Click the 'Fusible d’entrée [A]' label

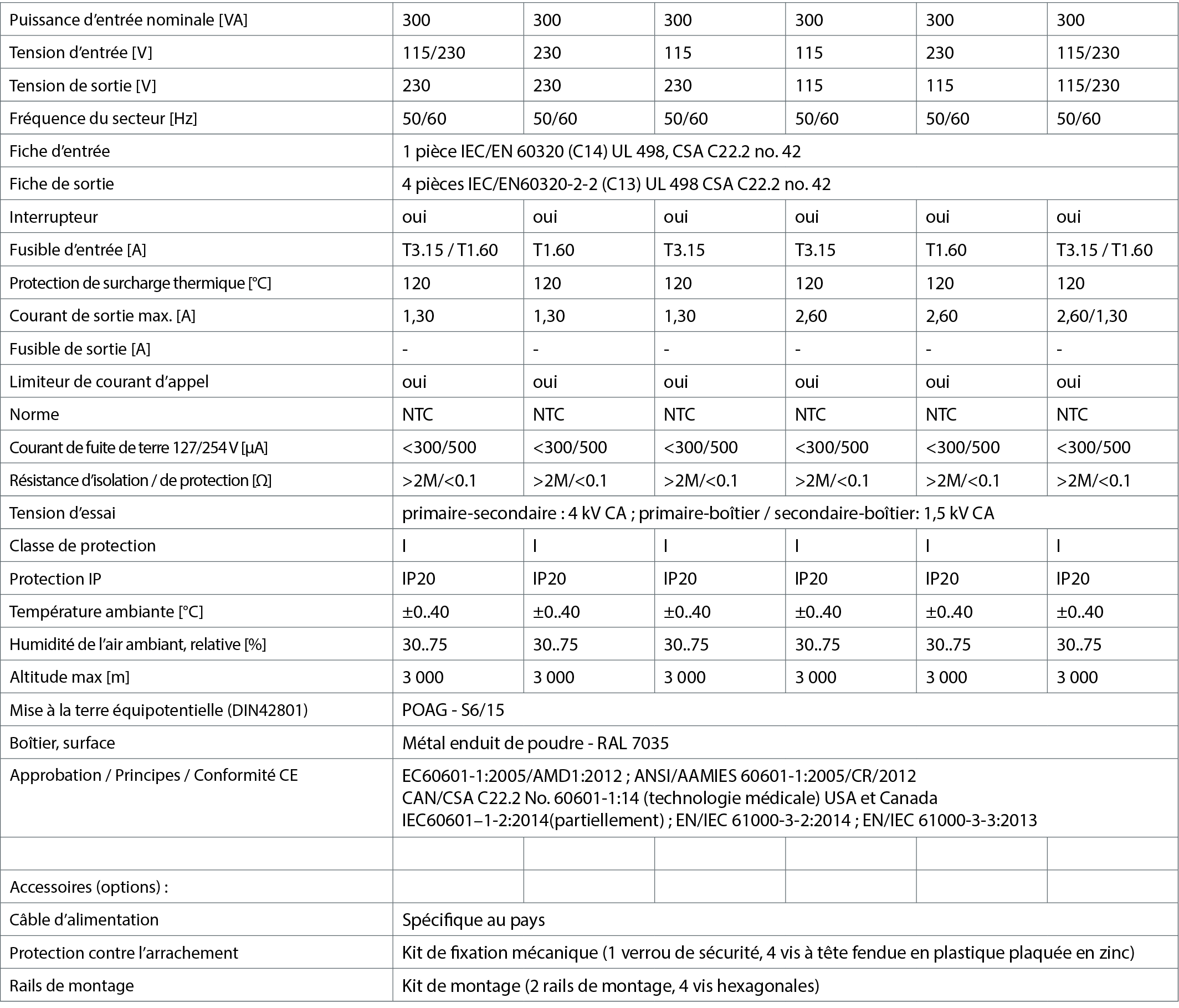pyautogui.click(x=78, y=250)
